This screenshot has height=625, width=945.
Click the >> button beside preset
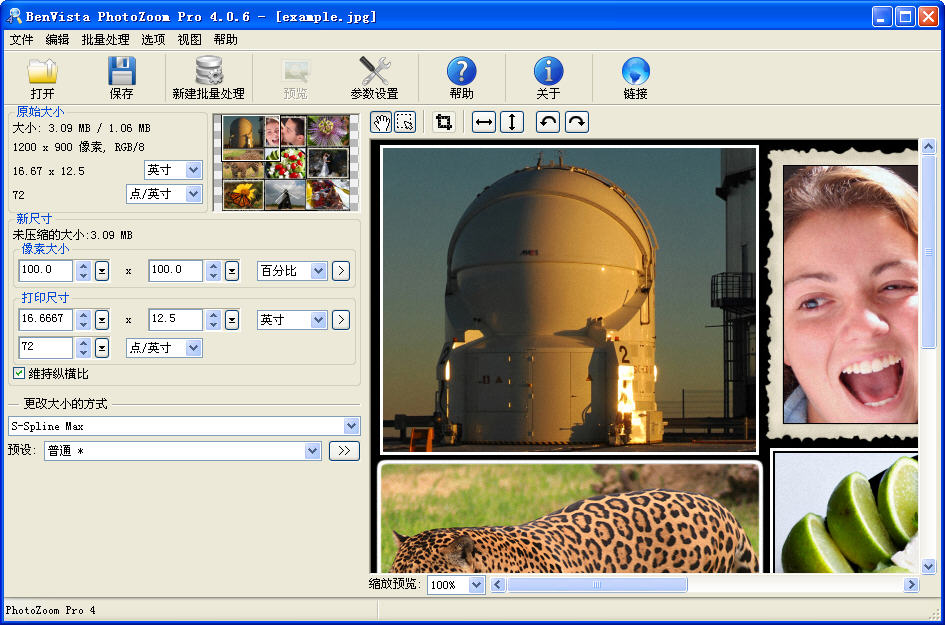click(x=344, y=451)
